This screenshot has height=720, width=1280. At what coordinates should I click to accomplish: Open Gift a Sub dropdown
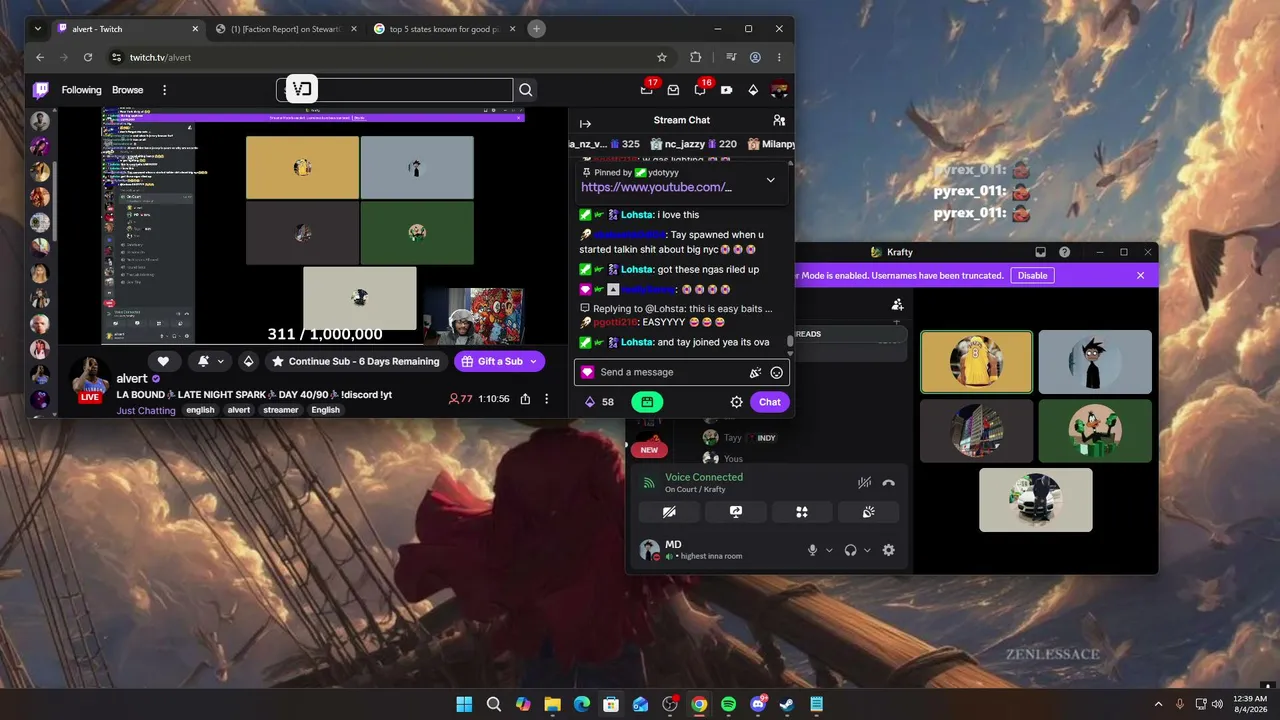pyautogui.click(x=533, y=361)
